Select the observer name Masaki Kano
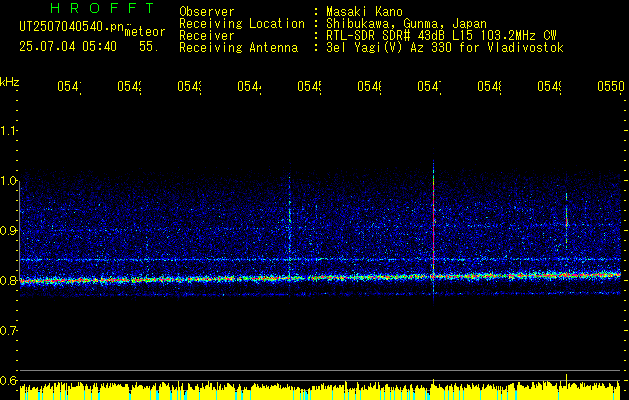Screen dimensions: 629x400 [364, 11]
